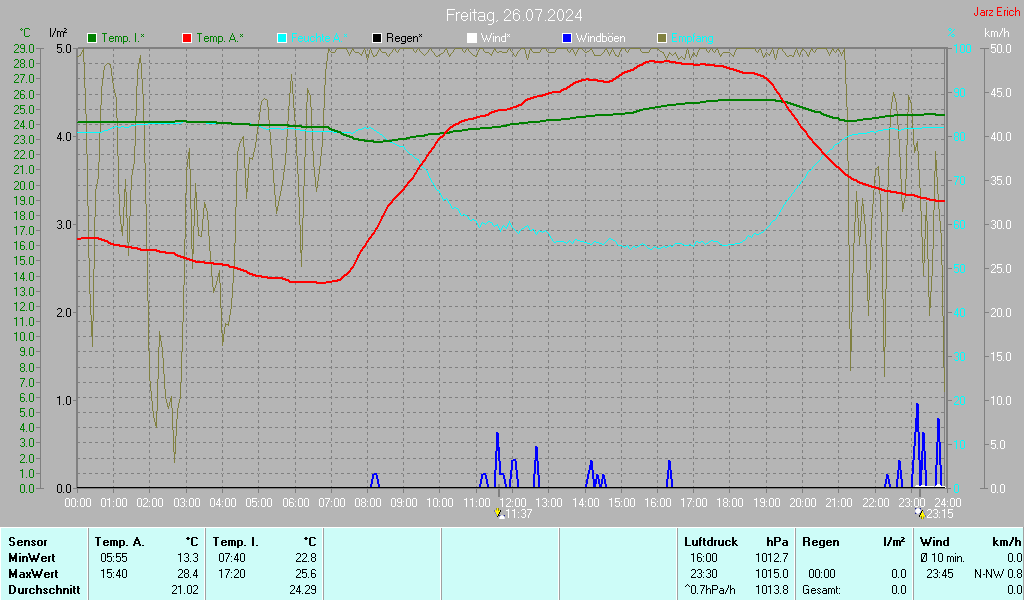Click the Temp. A. max value 28.4
Image resolution: width=1024 pixels, height=600 pixels.
pyautogui.click(x=188, y=574)
